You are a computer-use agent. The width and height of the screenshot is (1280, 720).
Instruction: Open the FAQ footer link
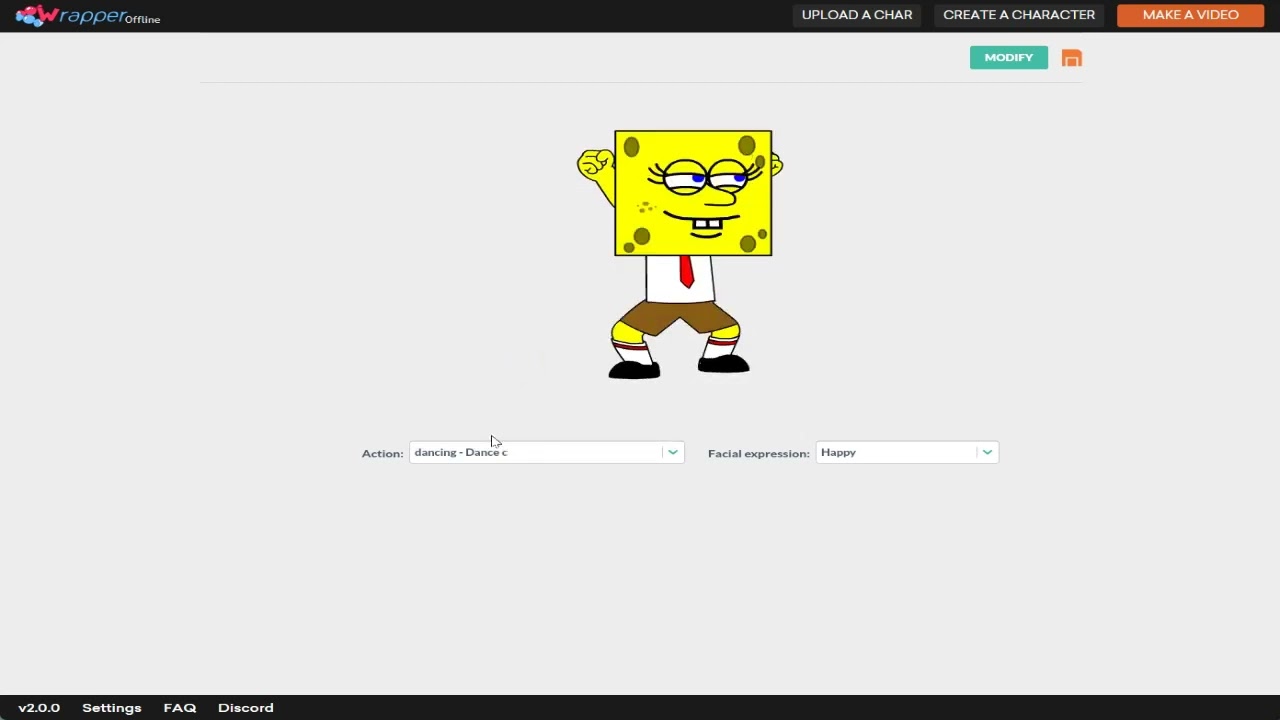pyautogui.click(x=180, y=708)
